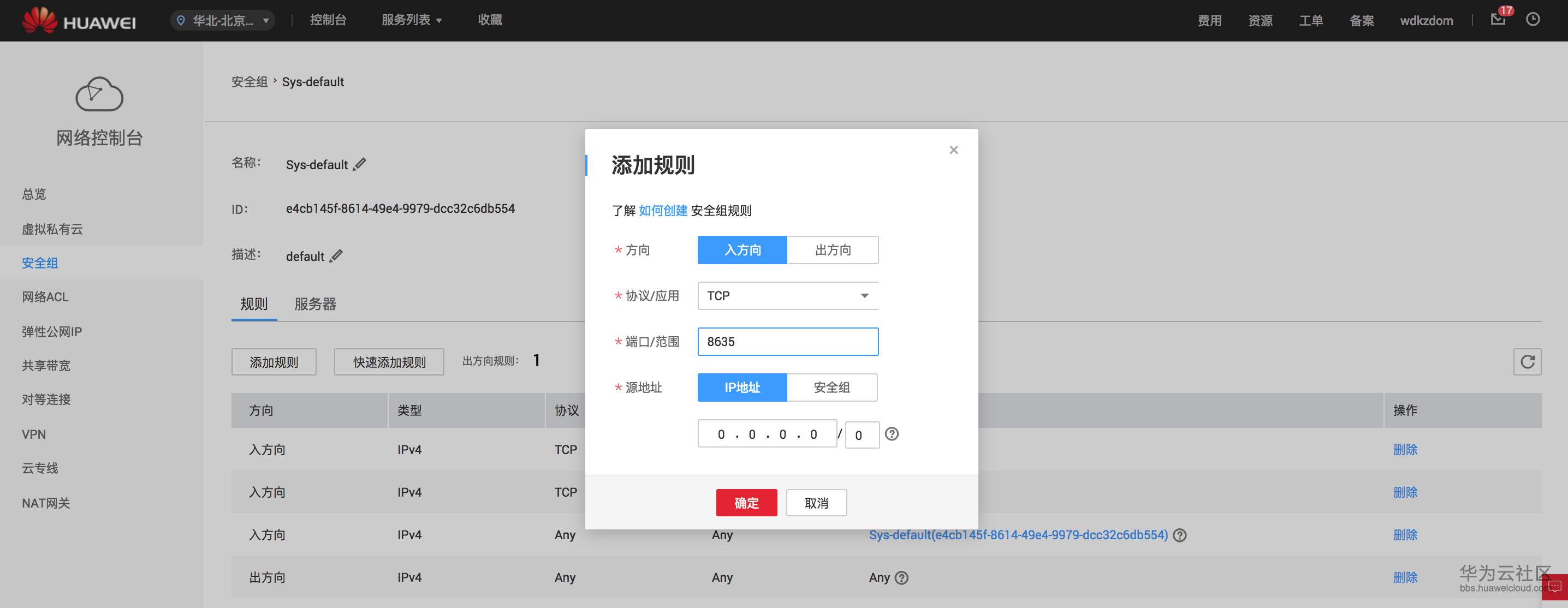The image size is (1568, 608).
Task: Switch the source address to 安全组
Action: tap(831, 388)
